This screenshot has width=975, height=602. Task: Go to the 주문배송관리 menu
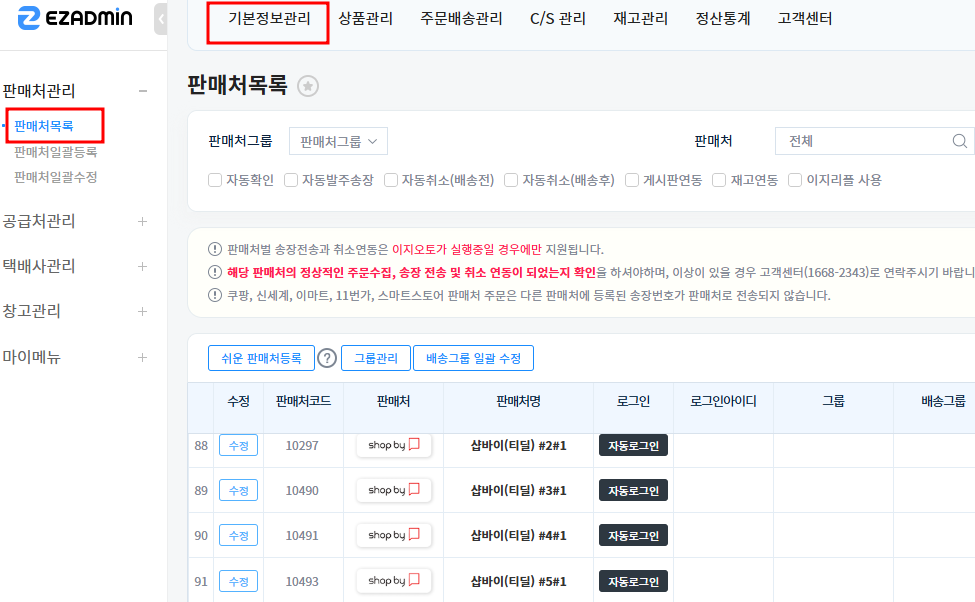[461, 18]
